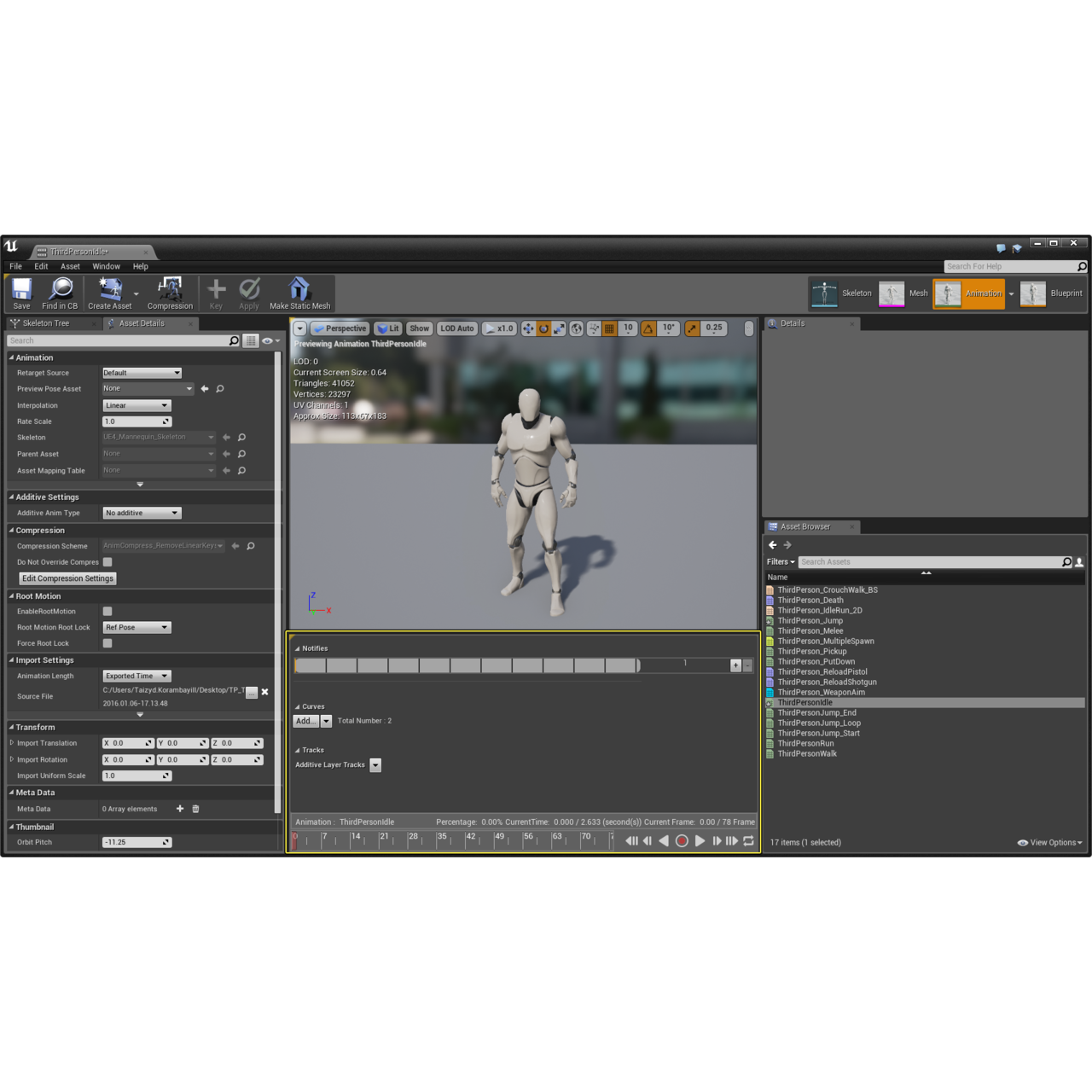1092x1092 pixels.
Task: Click the Save toolbar icon
Action: pyautogui.click(x=21, y=293)
